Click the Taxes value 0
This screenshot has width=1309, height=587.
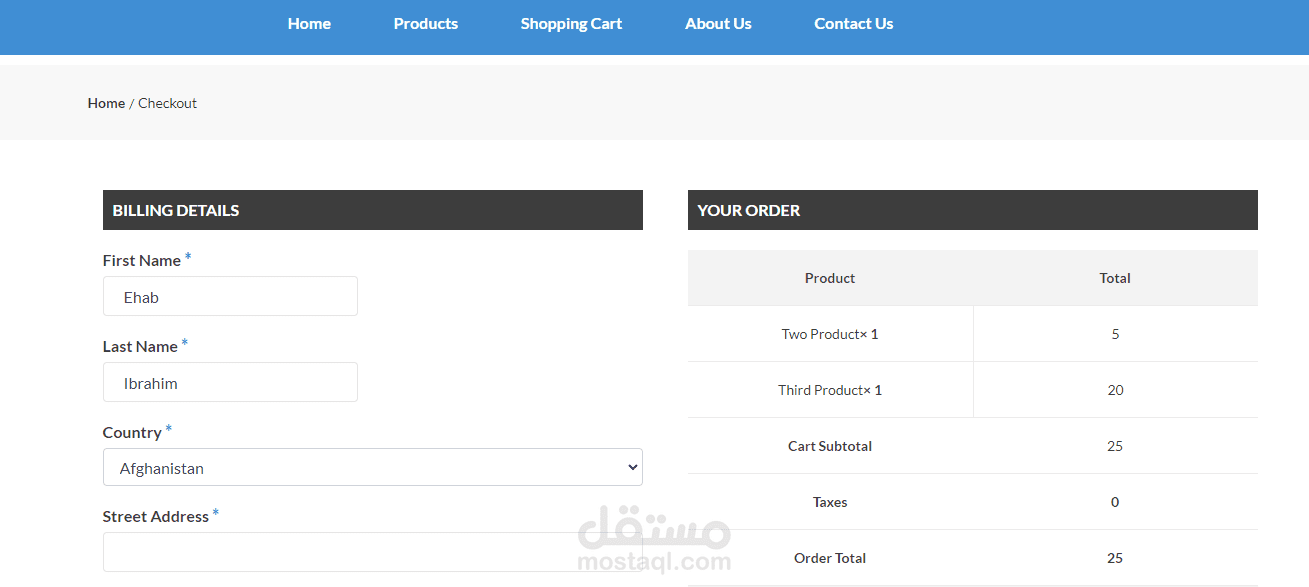pos(1115,502)
